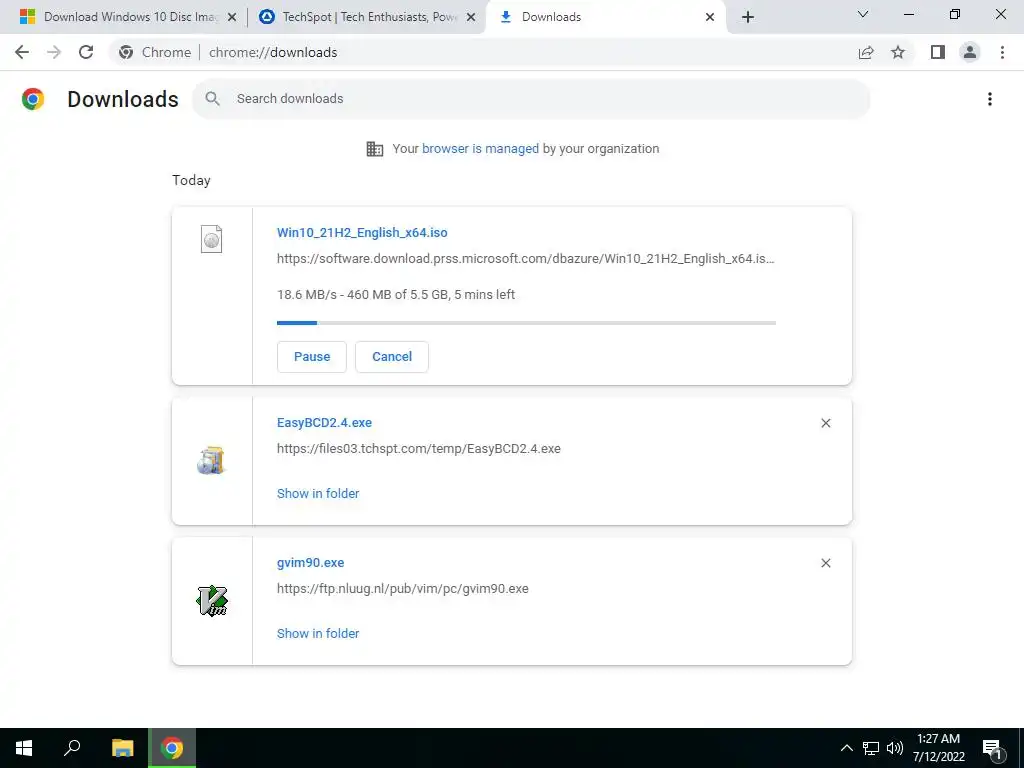Bookmark this tab with the star icon
Viewport: 1024px width, 768px height.
(898, 52)
